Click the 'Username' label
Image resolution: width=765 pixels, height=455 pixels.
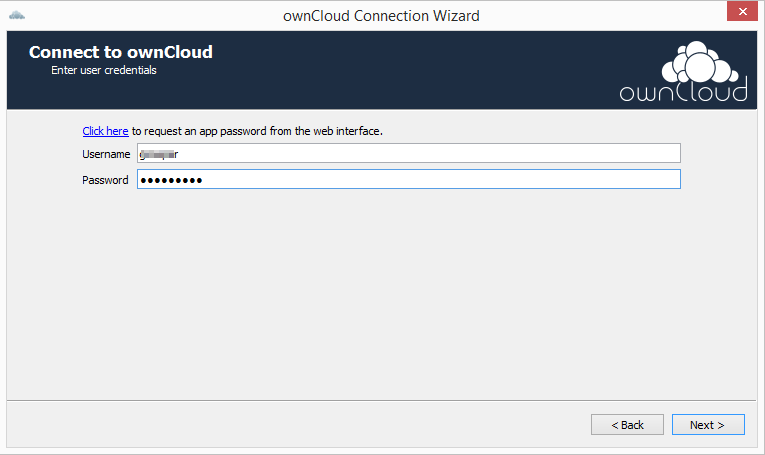click(106, 154)
